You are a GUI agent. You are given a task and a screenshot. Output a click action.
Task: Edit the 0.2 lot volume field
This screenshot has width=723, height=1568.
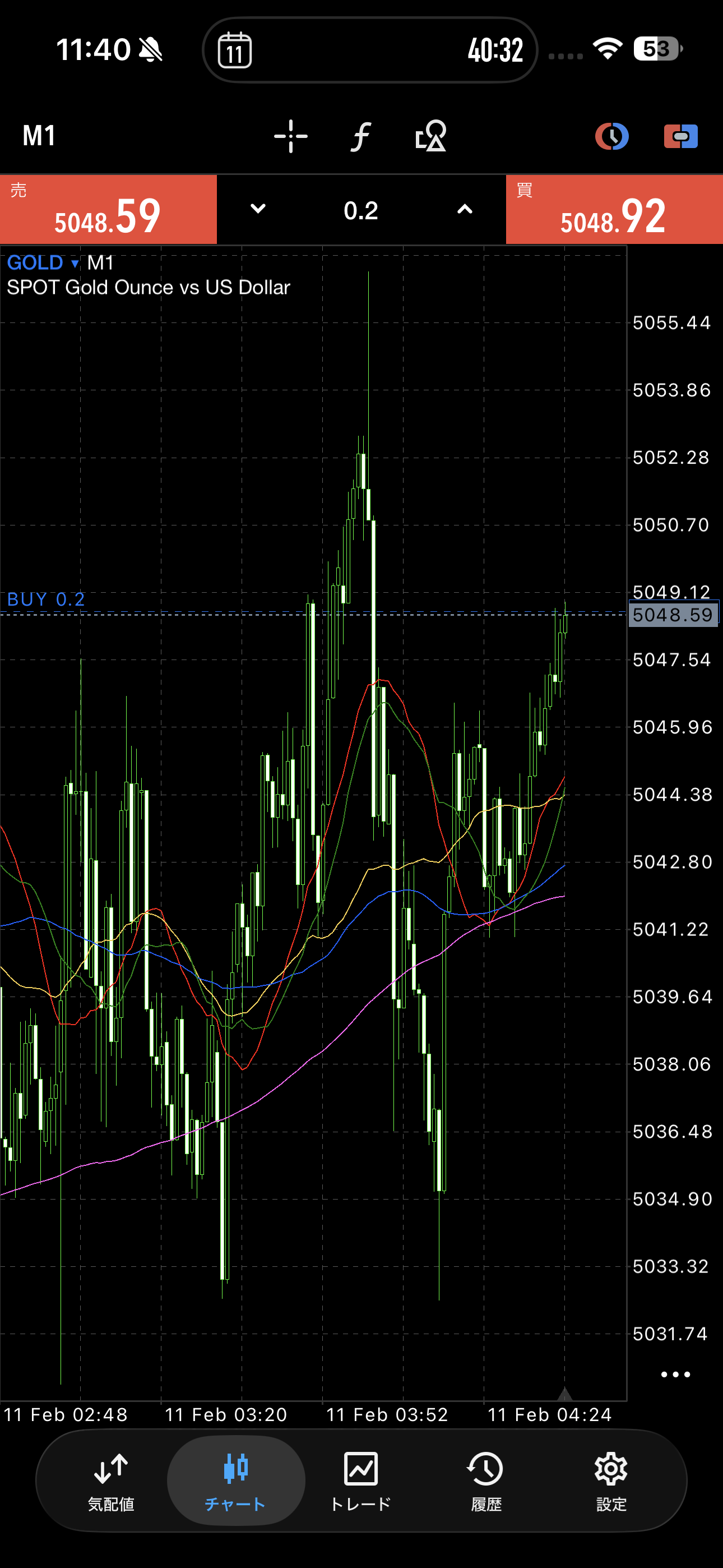[361, 211]
